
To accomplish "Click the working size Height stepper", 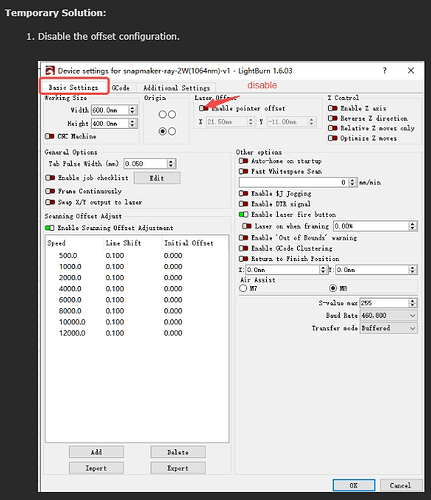I will coord(132,123).
